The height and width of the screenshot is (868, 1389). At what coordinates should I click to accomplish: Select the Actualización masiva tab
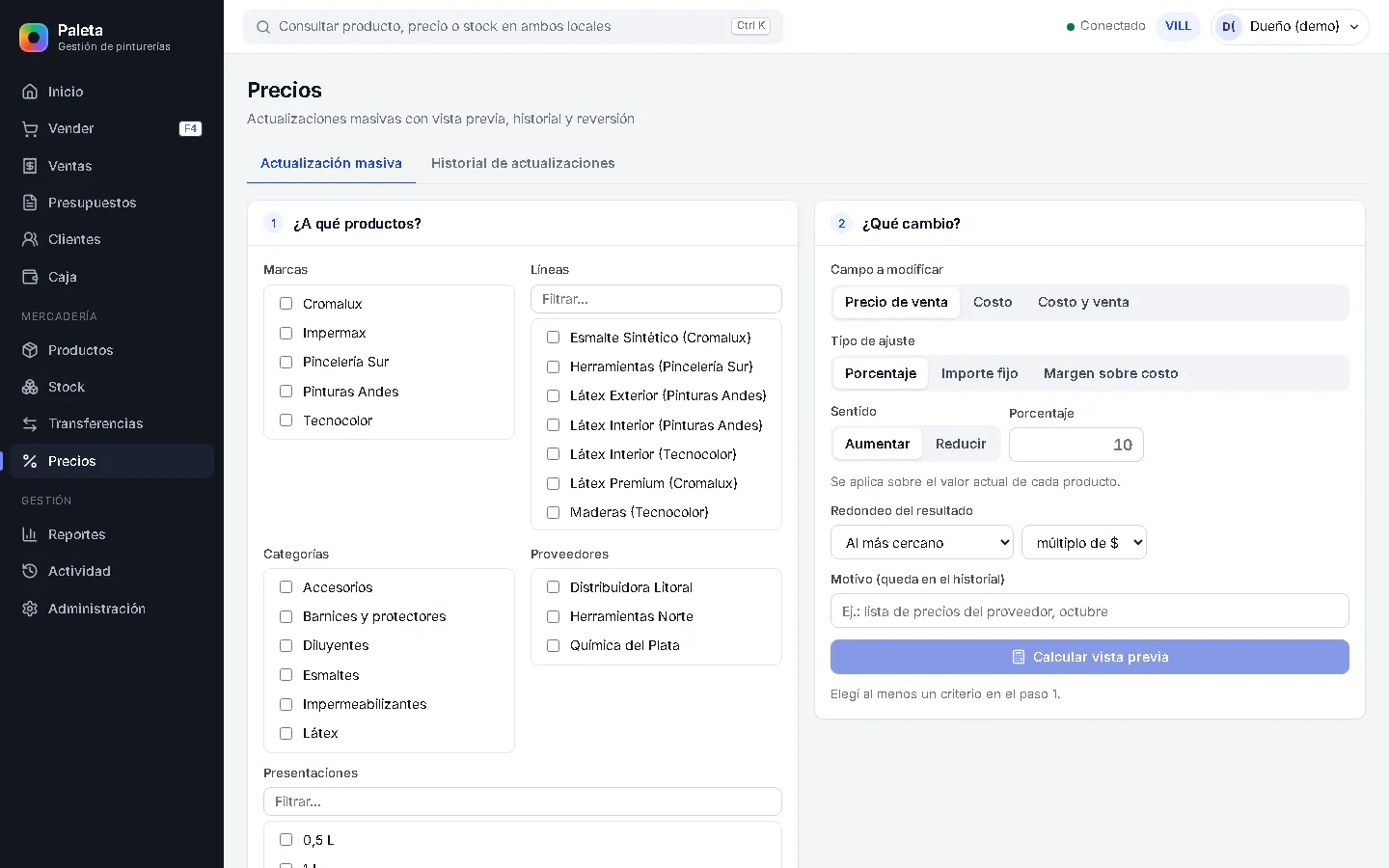tap(331, 163)
